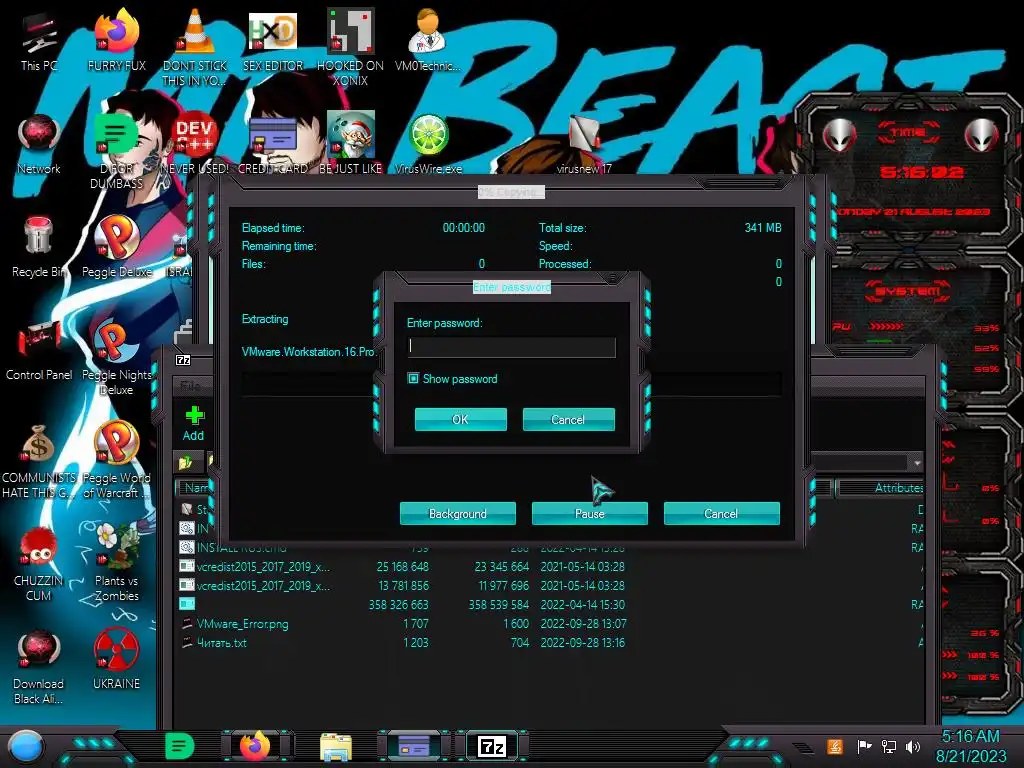Open the taskbar clock showing 5:16 AM
Viewport: 1024px width, 768px height.
(971, 746)
